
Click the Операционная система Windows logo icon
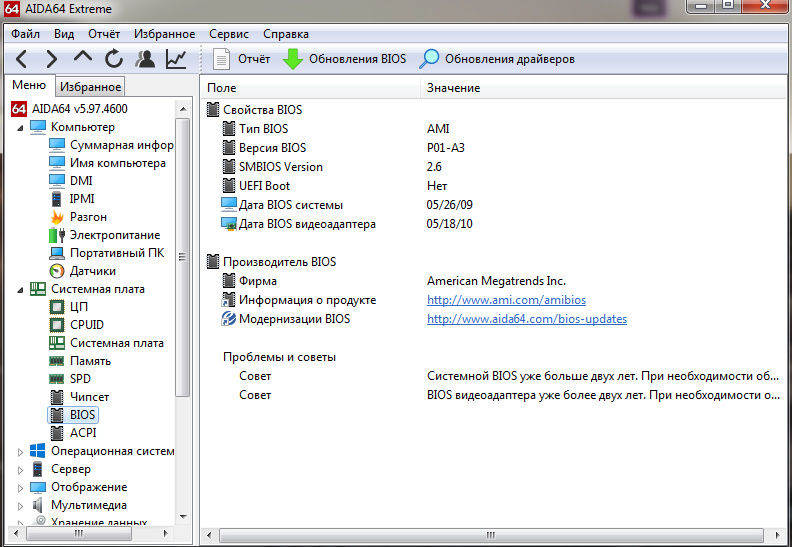(x=37, y=451)
